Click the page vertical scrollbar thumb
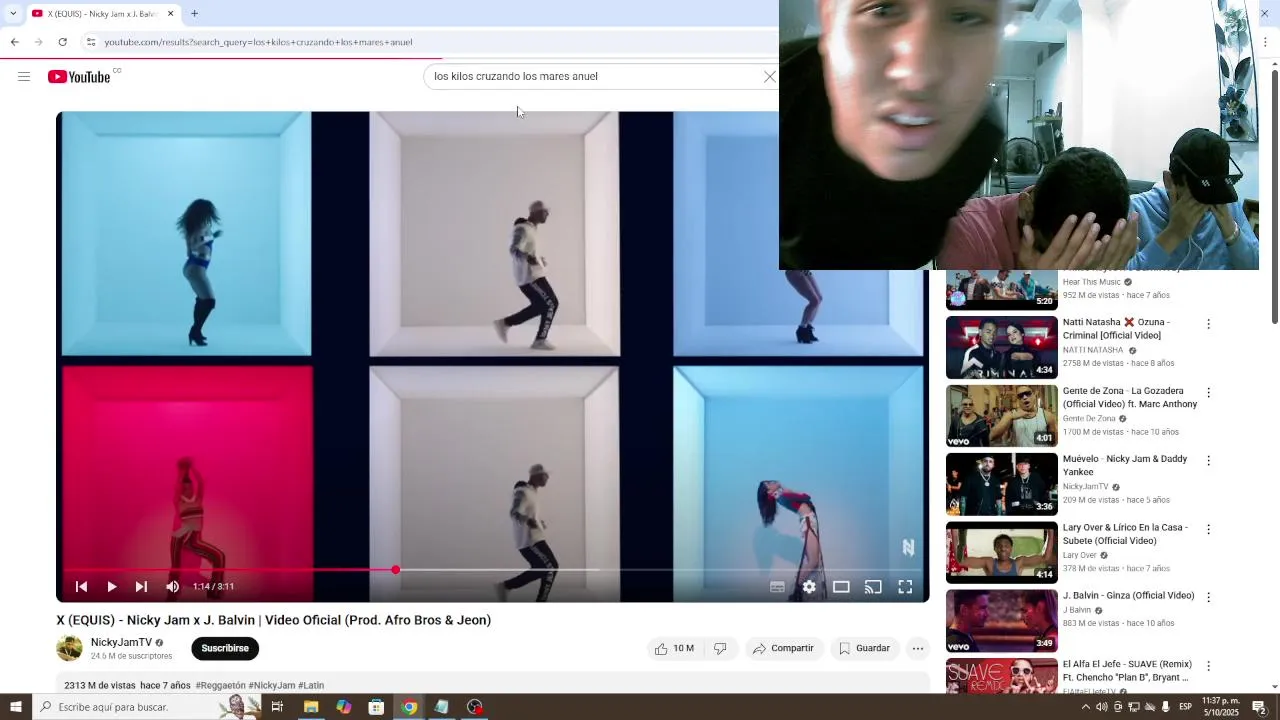This screenshot has height=720, width=1280. click(x=1274, y=196)
